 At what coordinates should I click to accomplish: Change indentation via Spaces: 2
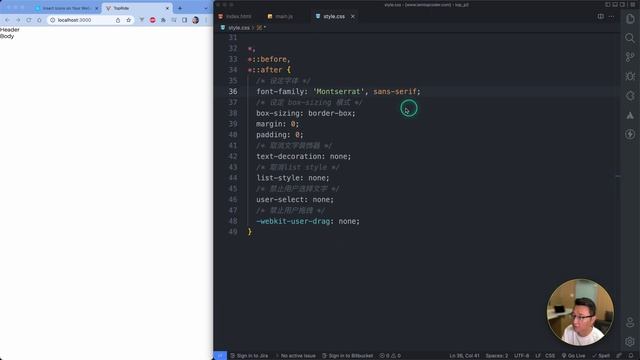pos(496,356)
